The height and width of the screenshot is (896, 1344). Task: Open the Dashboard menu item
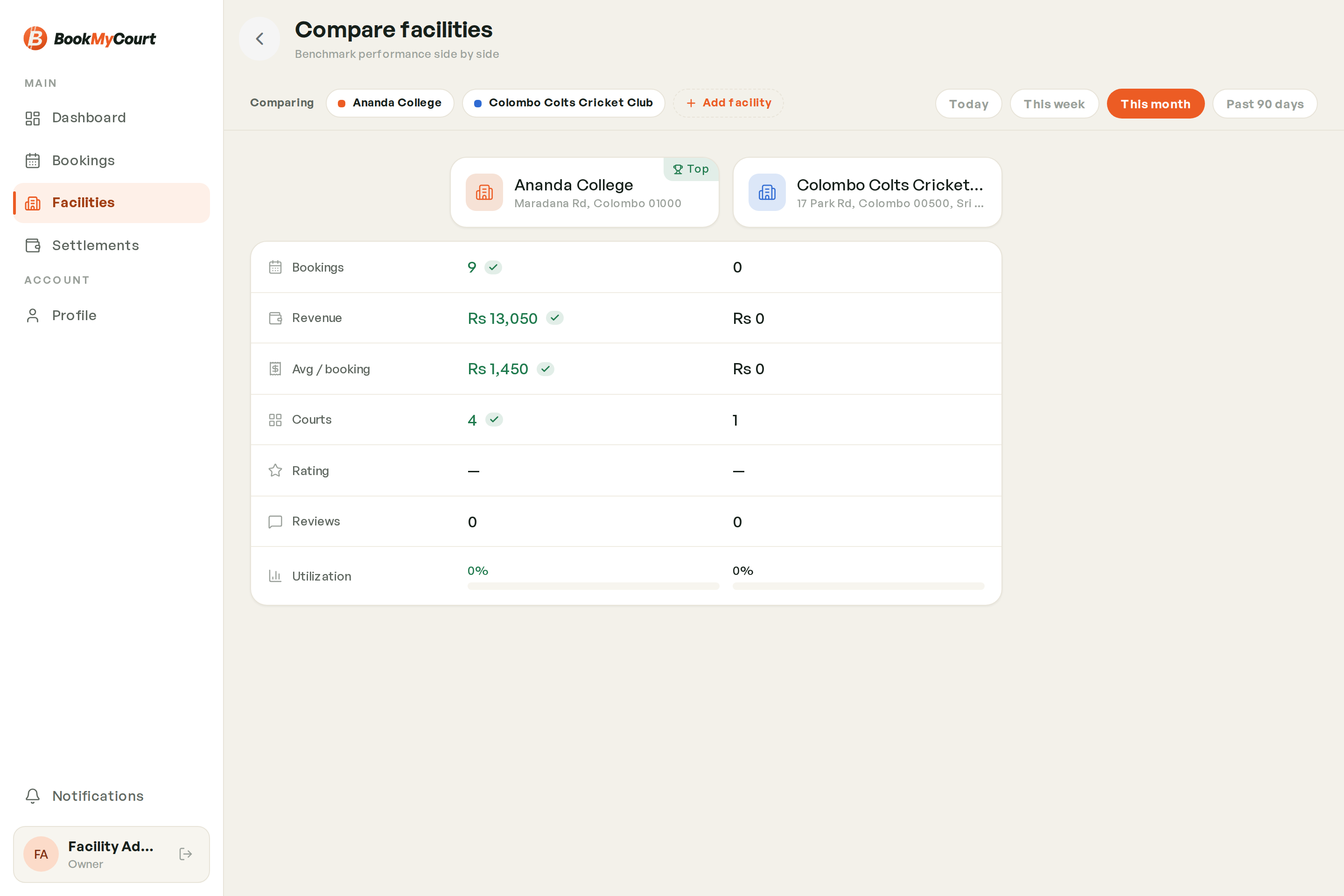(x=112, y=118)
